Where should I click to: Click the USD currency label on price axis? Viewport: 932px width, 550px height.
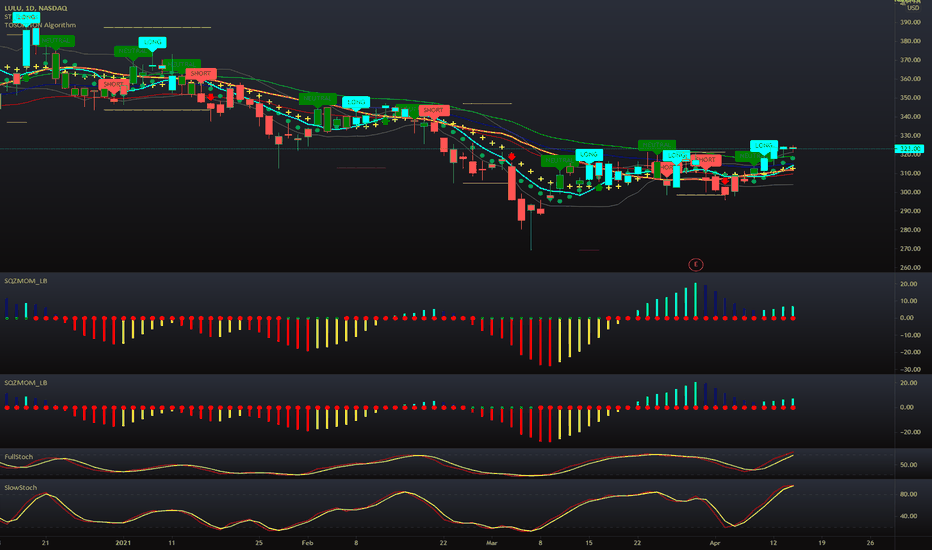tap(913, 8)
